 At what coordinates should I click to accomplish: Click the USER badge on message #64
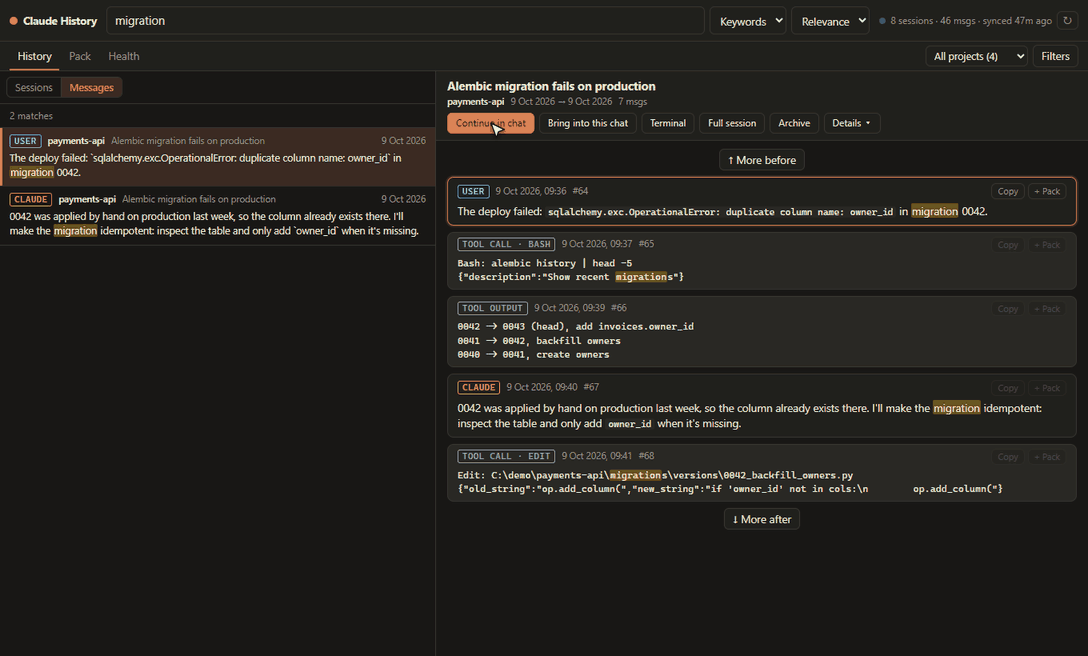click(473, 191)
